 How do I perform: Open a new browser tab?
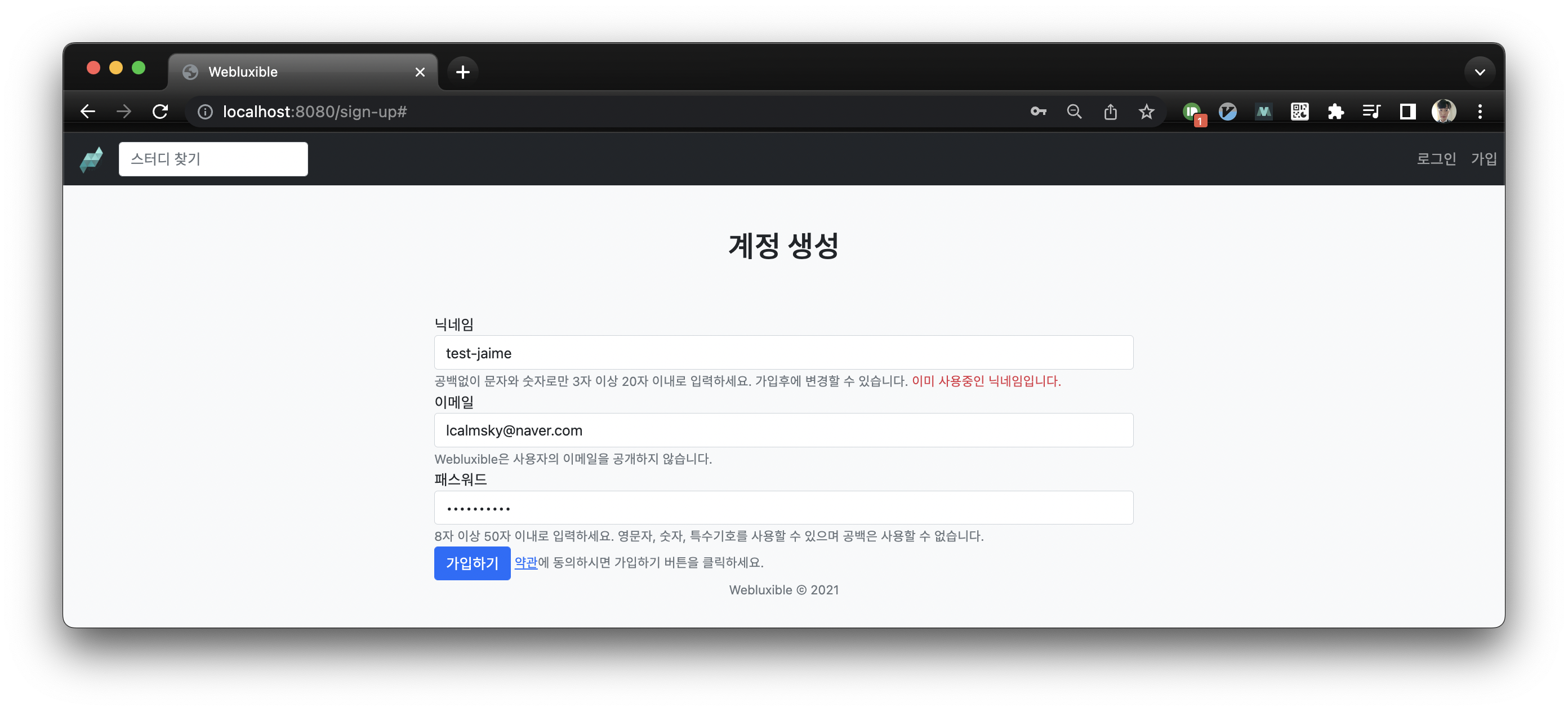pyautogui.click(x=462, y=72)
